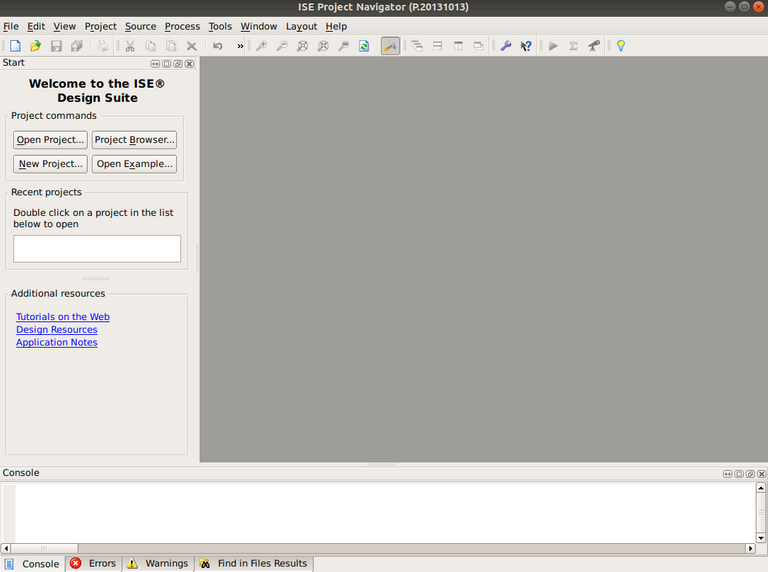Click Console horizontal scrollbar right arrow

pyautogui.click(x=750, y=548)
